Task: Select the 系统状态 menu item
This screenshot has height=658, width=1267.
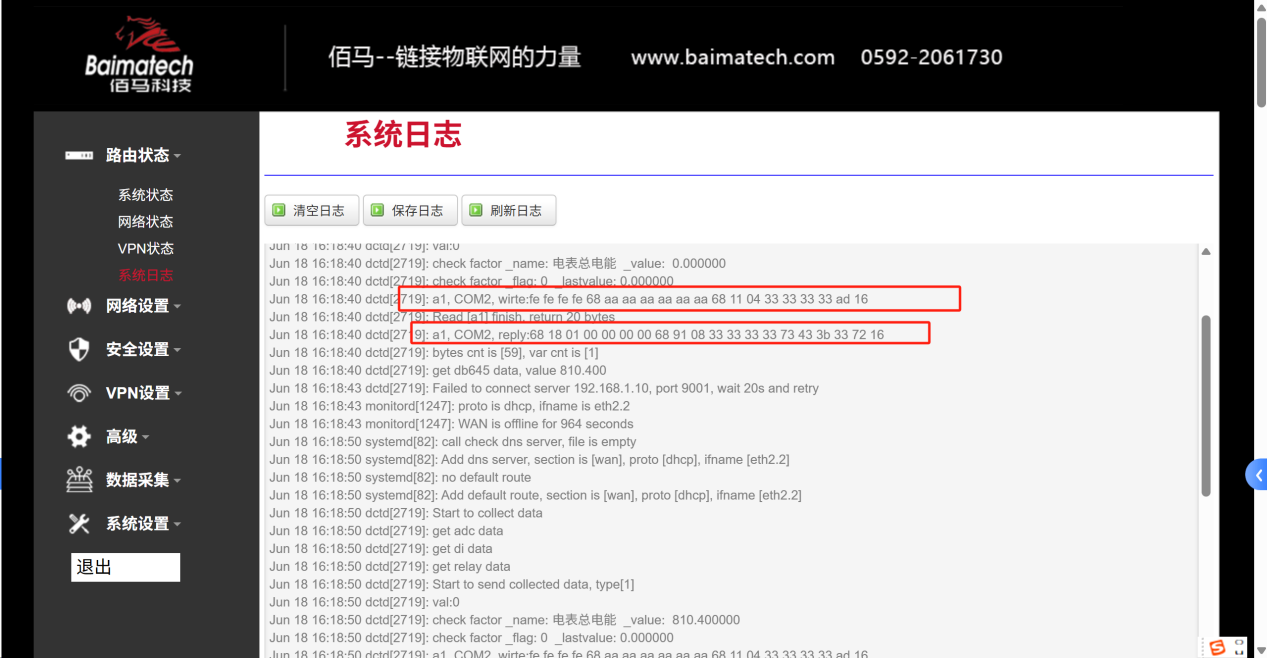Action: coord(145,194)
